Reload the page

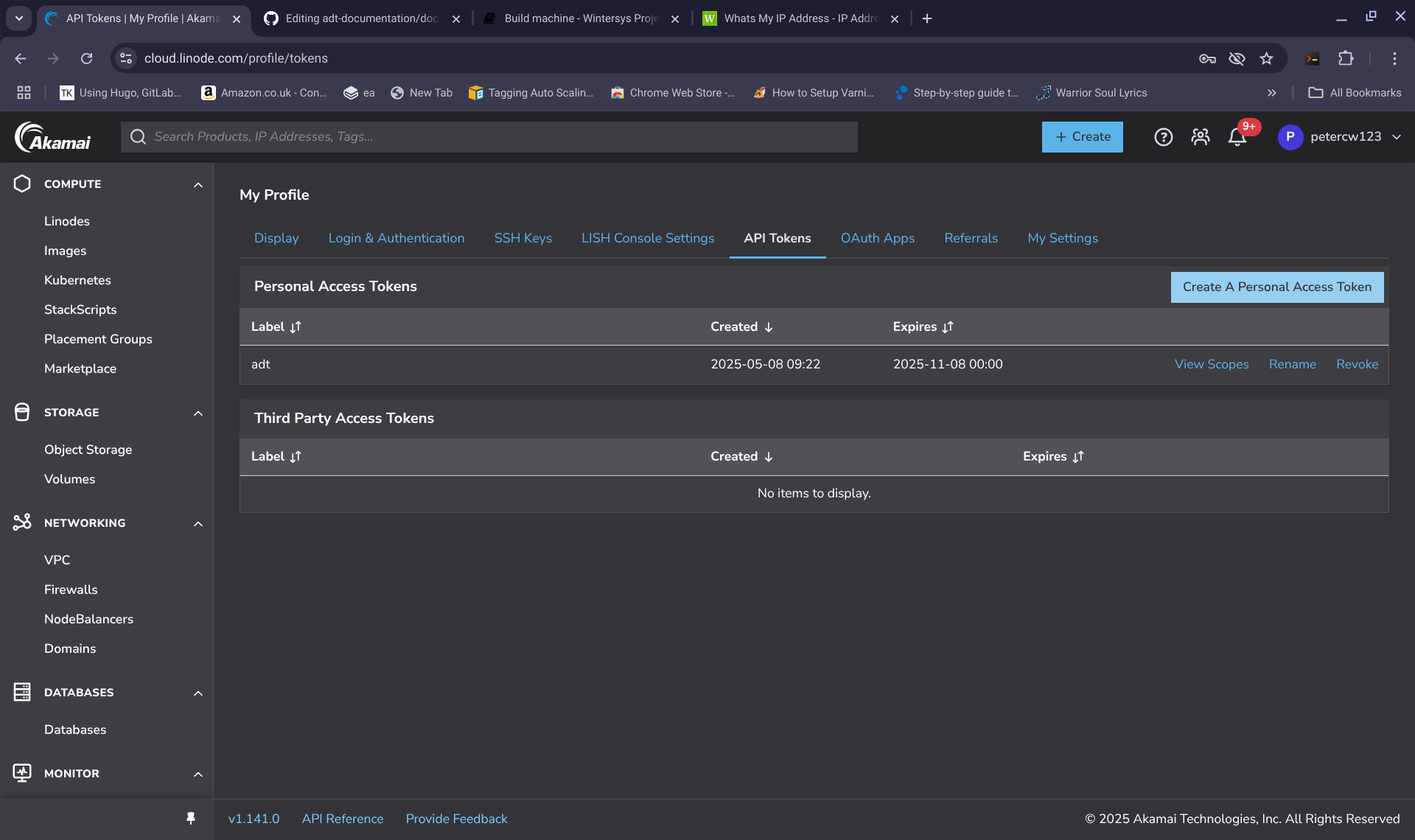point(87,58)
